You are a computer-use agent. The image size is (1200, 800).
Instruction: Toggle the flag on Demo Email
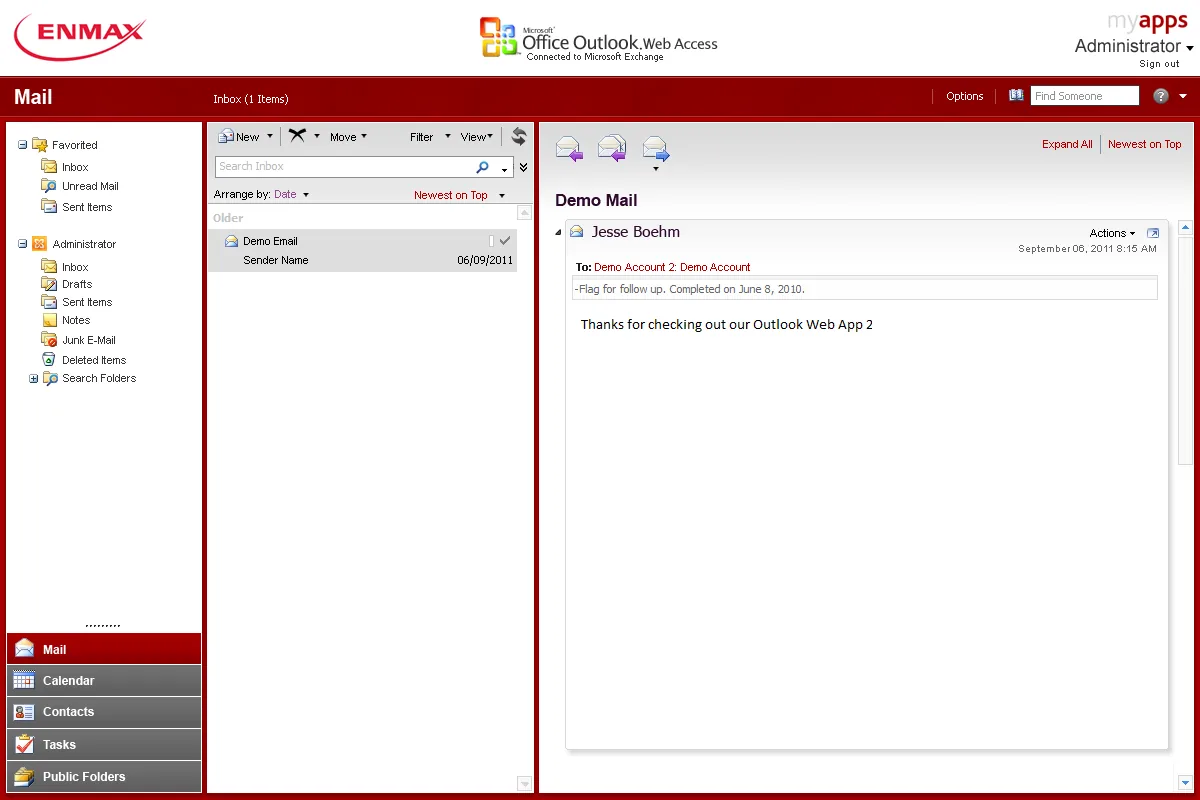505,241
